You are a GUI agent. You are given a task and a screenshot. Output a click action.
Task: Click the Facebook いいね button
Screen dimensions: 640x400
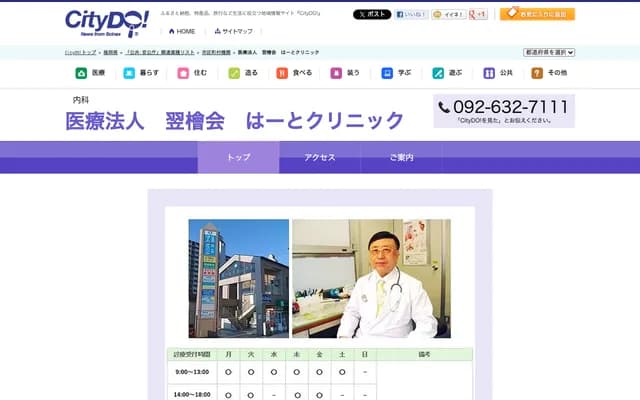tap(411, 14)
